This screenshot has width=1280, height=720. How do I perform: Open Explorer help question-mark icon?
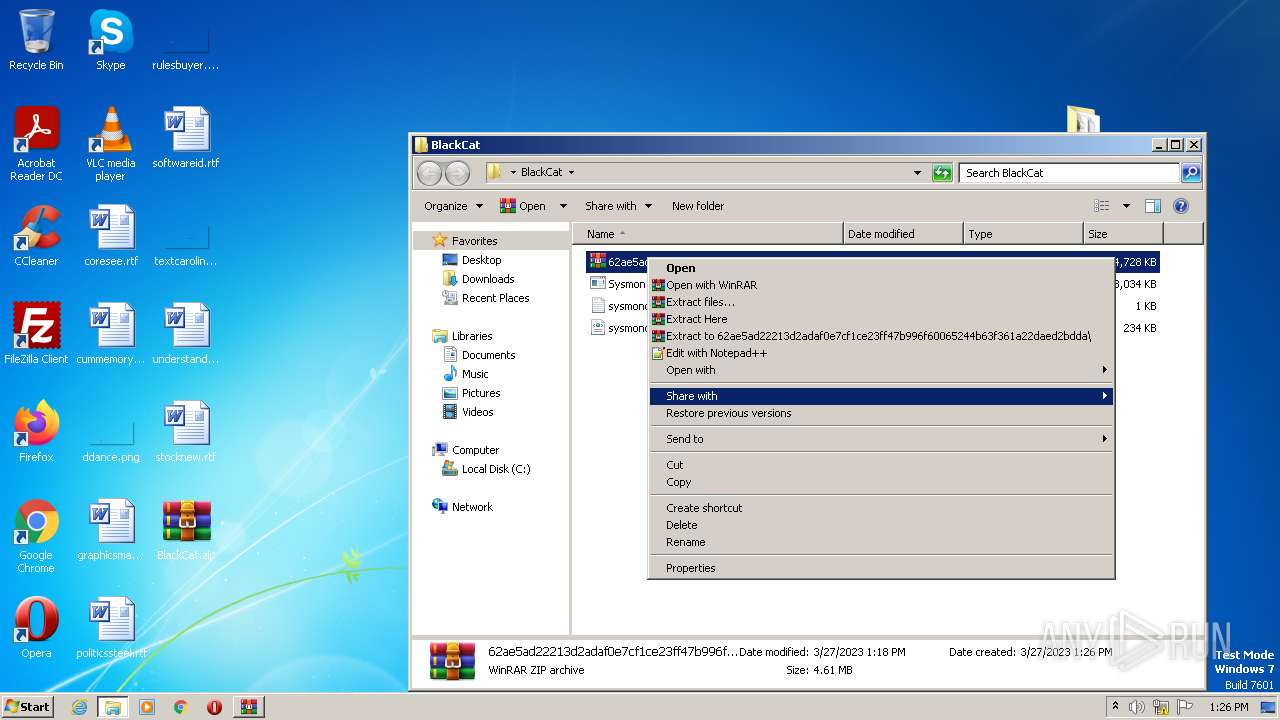(x=1180, y=206)
